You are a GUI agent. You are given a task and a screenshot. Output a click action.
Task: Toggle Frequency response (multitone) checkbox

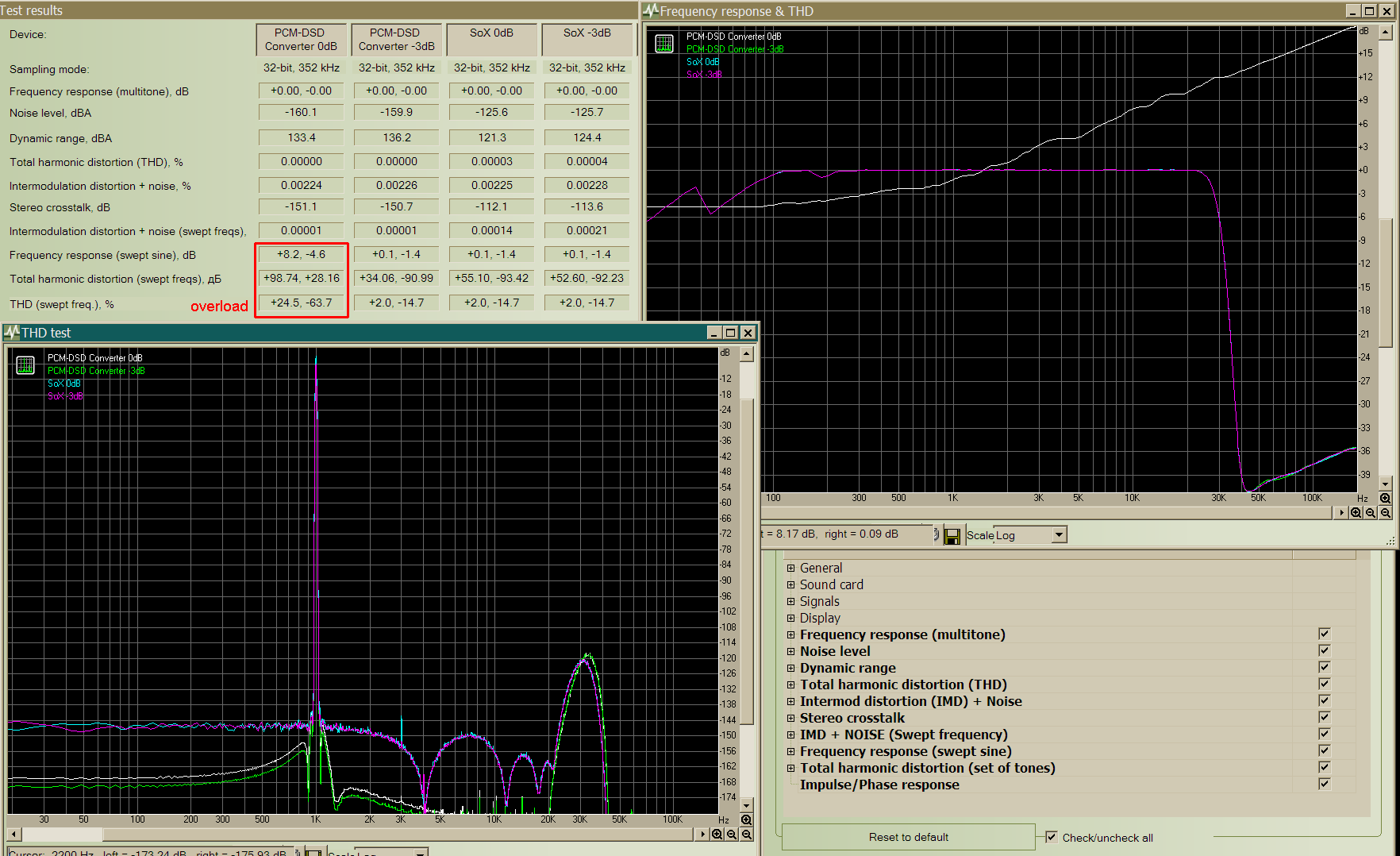[x=1324, y=634]
